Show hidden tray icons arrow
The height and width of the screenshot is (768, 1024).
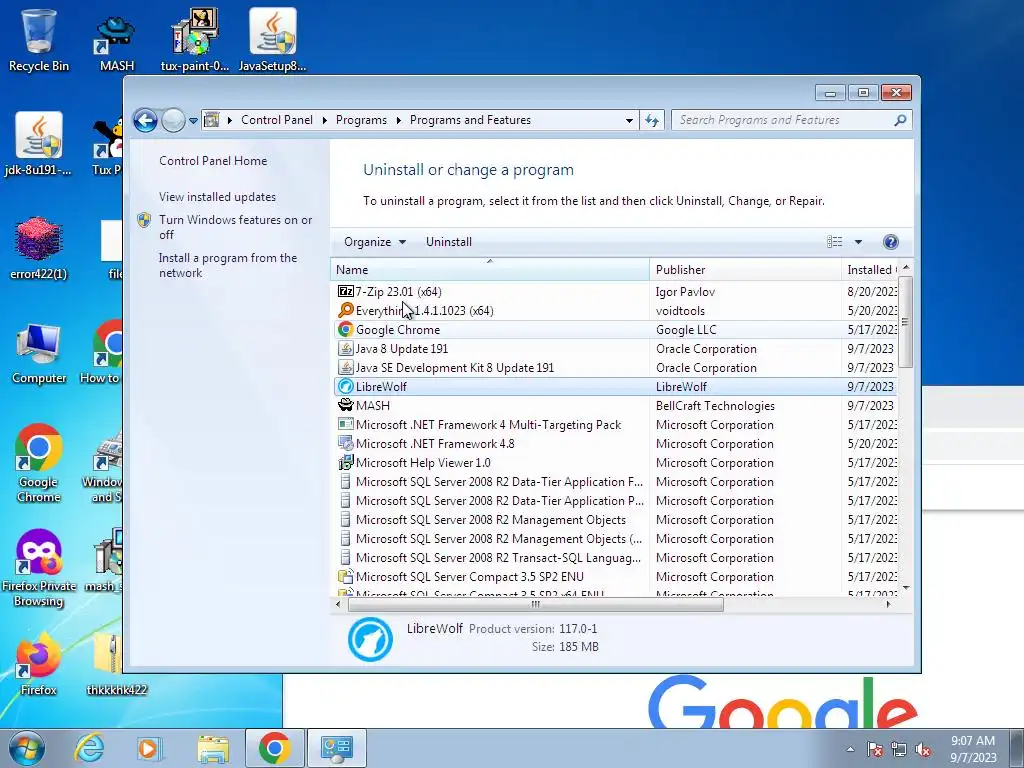pos(850,749)
